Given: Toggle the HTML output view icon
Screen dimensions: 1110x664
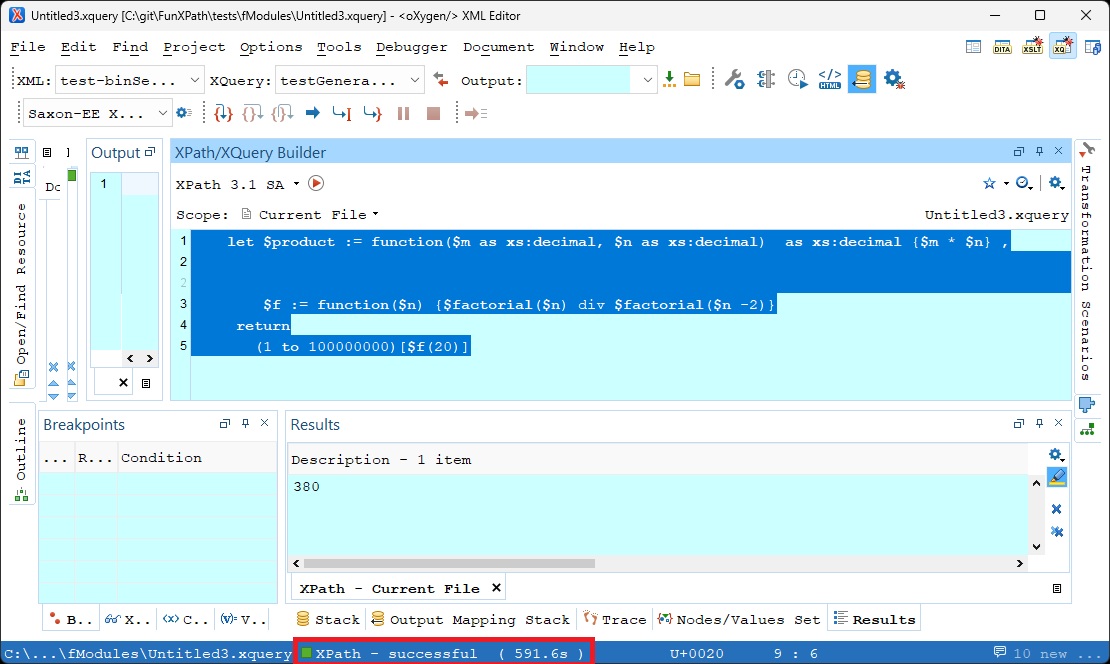Looking at the screenshot, I should coord(830,79).
